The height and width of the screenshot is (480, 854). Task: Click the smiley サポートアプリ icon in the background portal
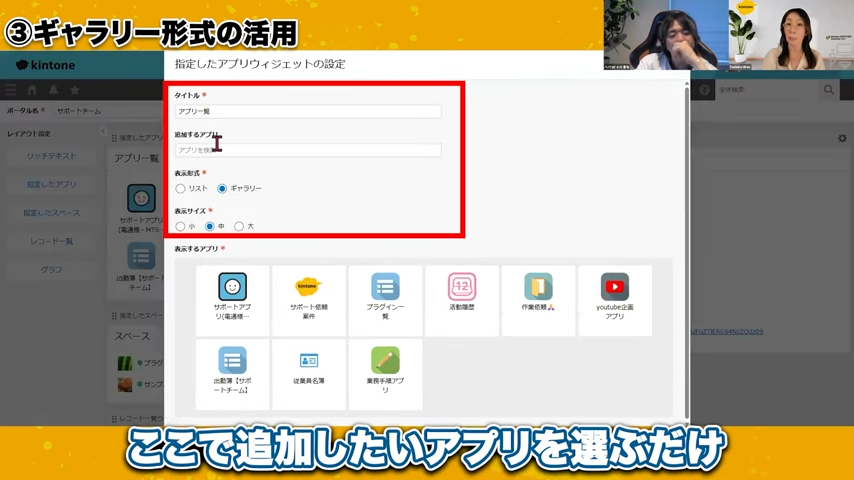[x=141, y=198]
